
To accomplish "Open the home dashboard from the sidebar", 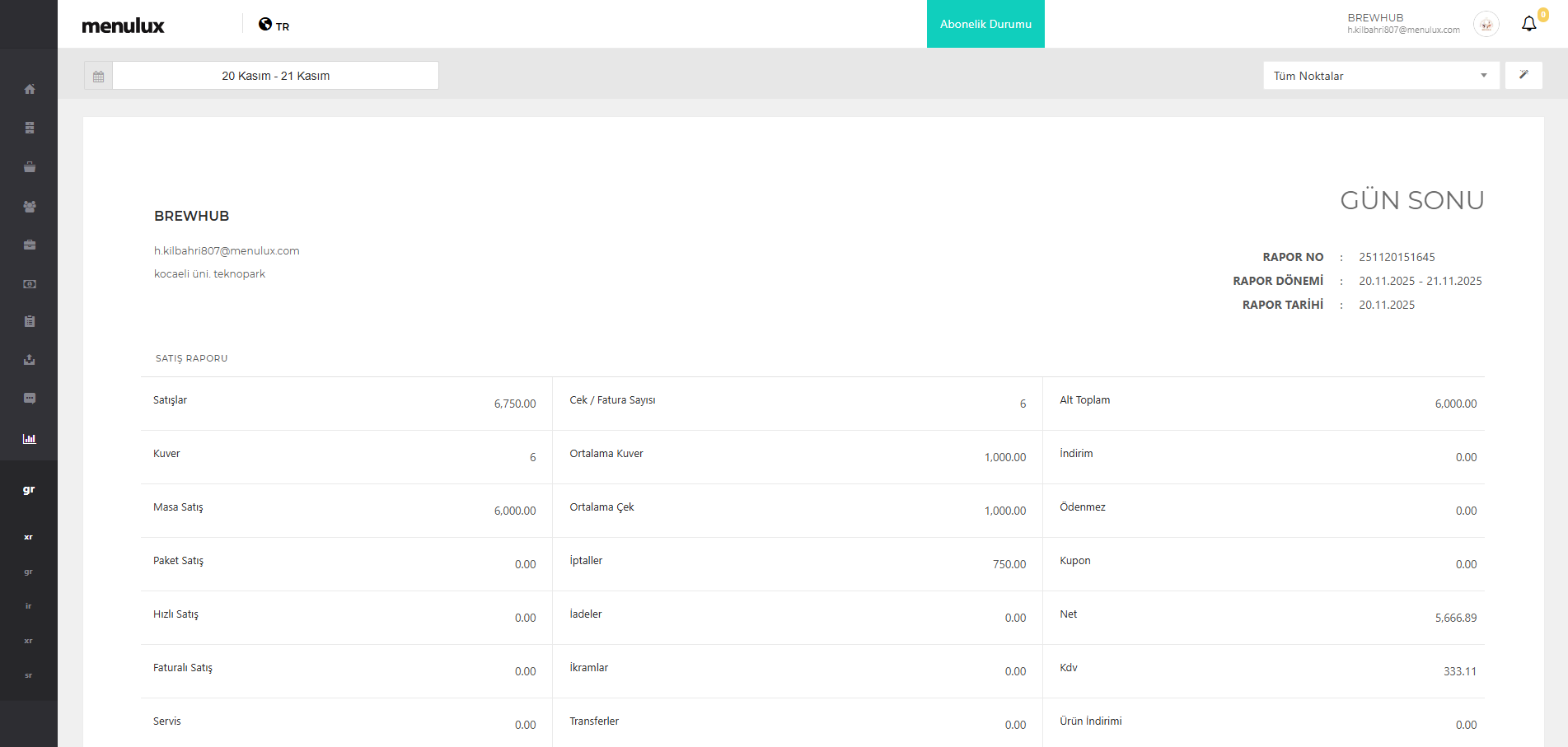I will click(30, 89).
